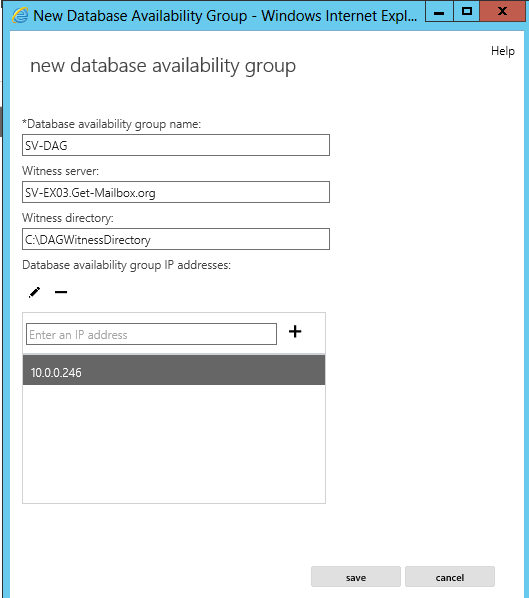Click the window title bar text
Screen dimensions: 529x598
[225, 16]
